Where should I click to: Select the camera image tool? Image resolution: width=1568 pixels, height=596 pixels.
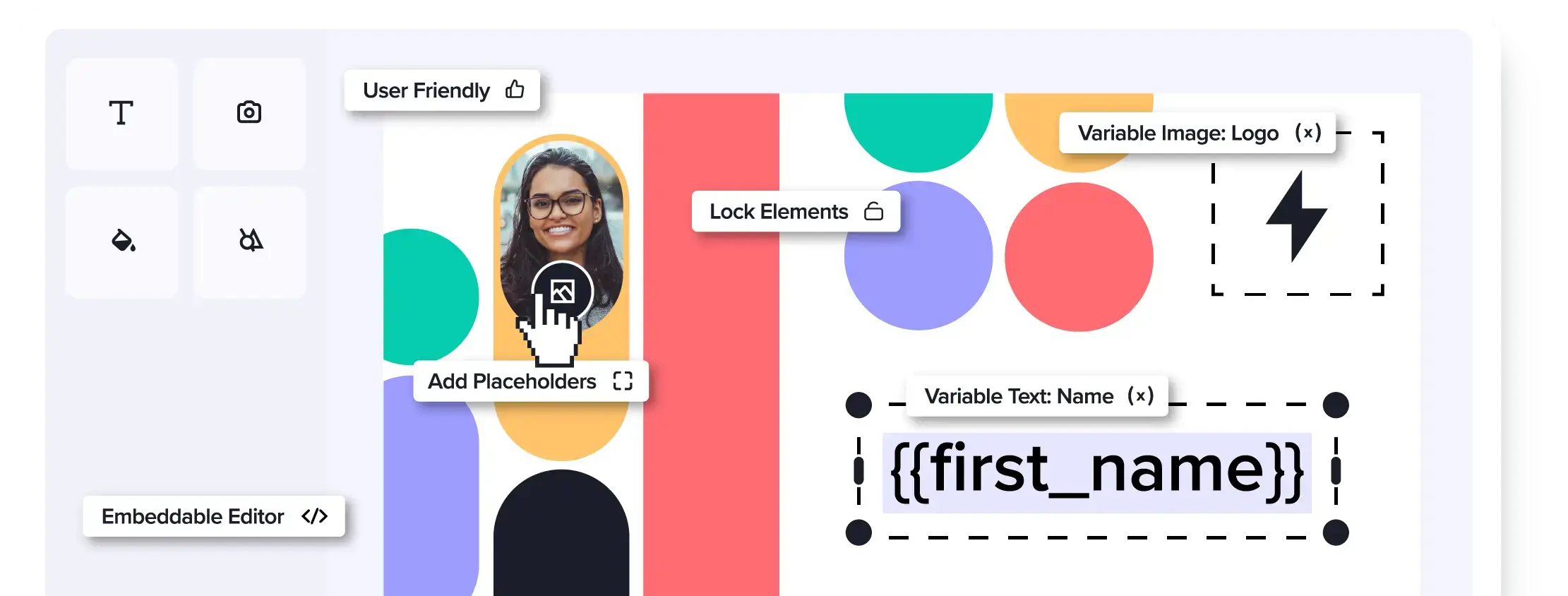(249, 113)
